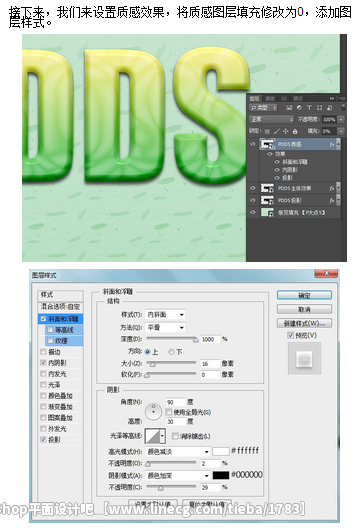The image size is (361, 528).
Task: Click the smart object filter icon
Action: click(329, 108)
